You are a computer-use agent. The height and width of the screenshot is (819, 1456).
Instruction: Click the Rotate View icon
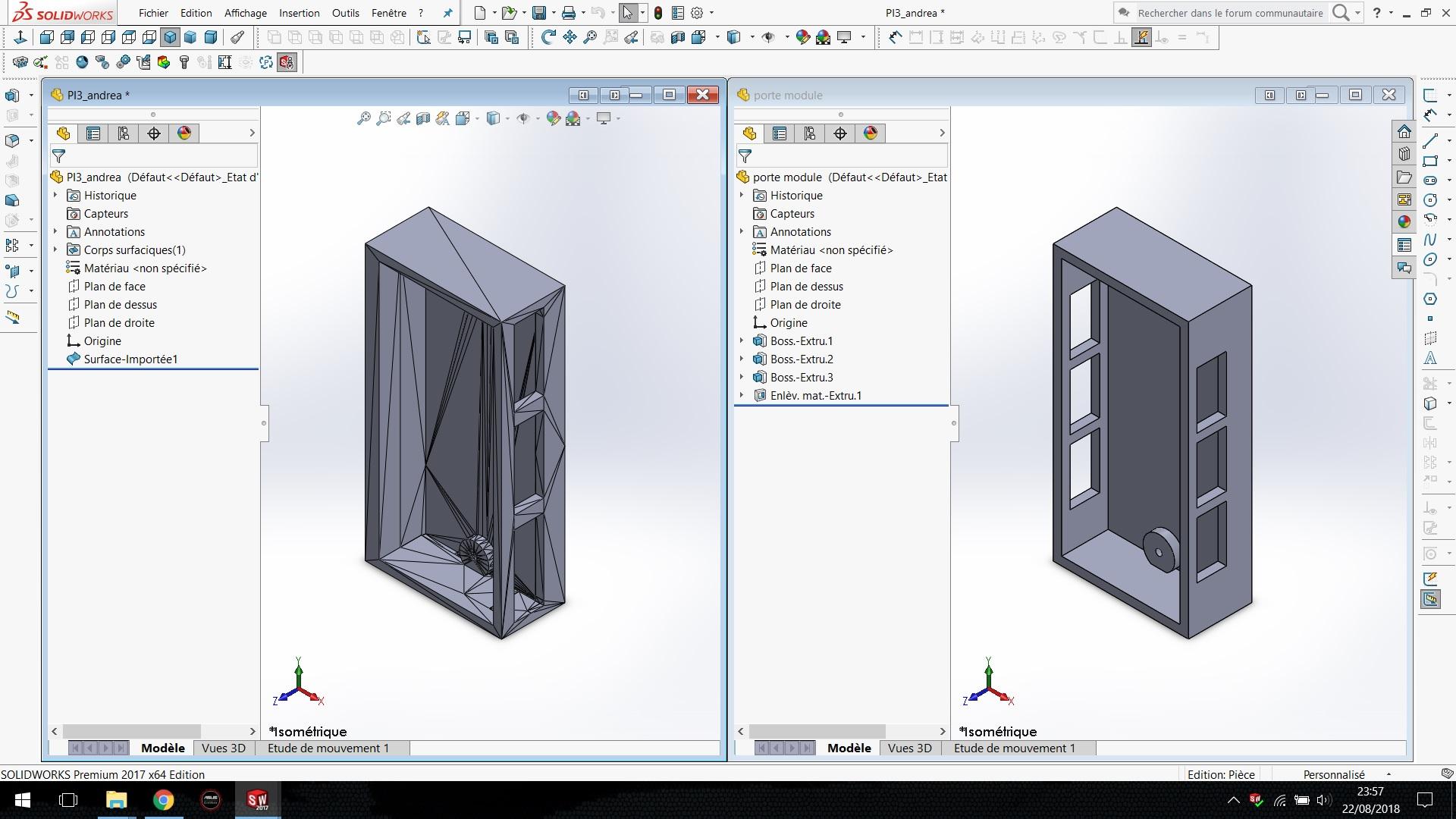pyautogui.click(x=548, y=37)
